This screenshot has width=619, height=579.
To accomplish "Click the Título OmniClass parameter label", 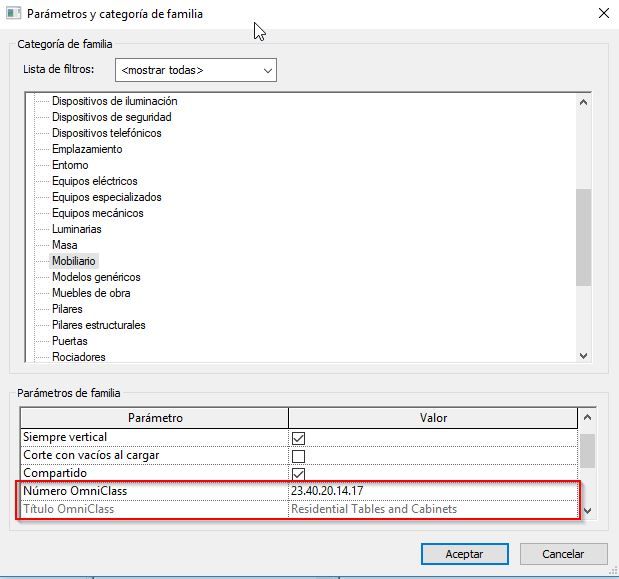I will [69, 509].
